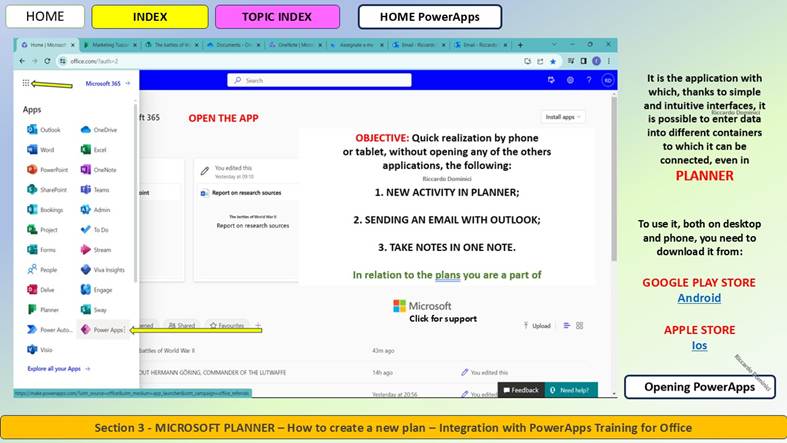Image resolution: width=787 pixels, height=443 pixels.
Task: Switch to grid view icon
Action: [580, 326]
